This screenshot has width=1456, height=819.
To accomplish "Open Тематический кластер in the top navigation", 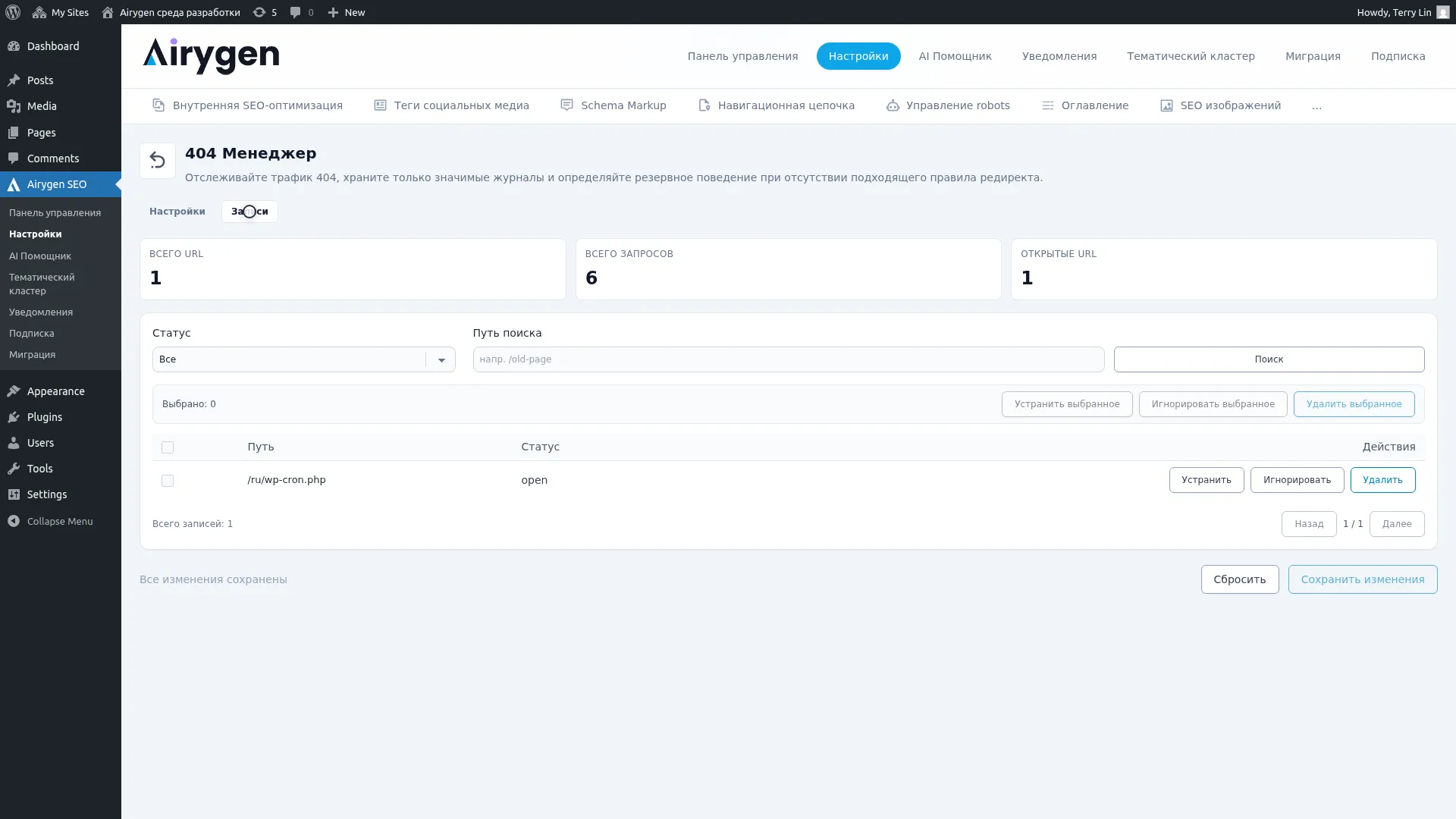I will (1191, 56).
